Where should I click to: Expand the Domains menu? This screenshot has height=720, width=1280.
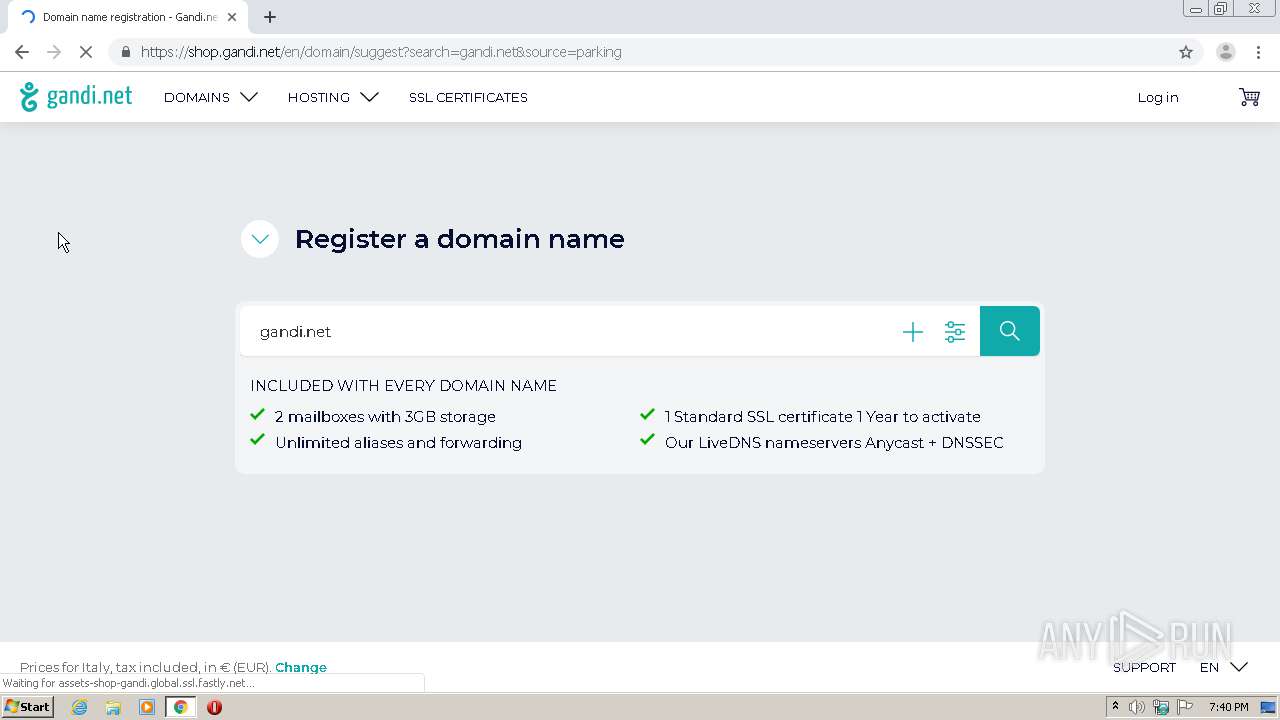point(211,97)
